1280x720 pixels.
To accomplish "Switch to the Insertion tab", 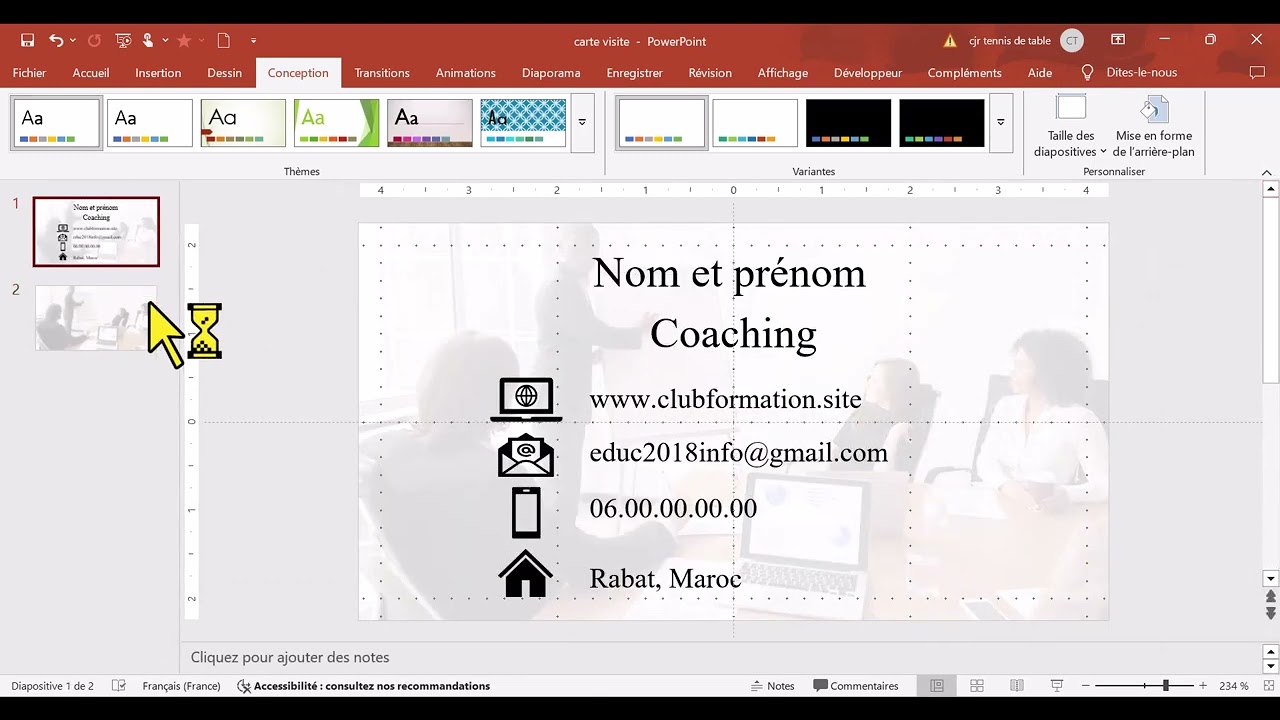I will 158,72.
